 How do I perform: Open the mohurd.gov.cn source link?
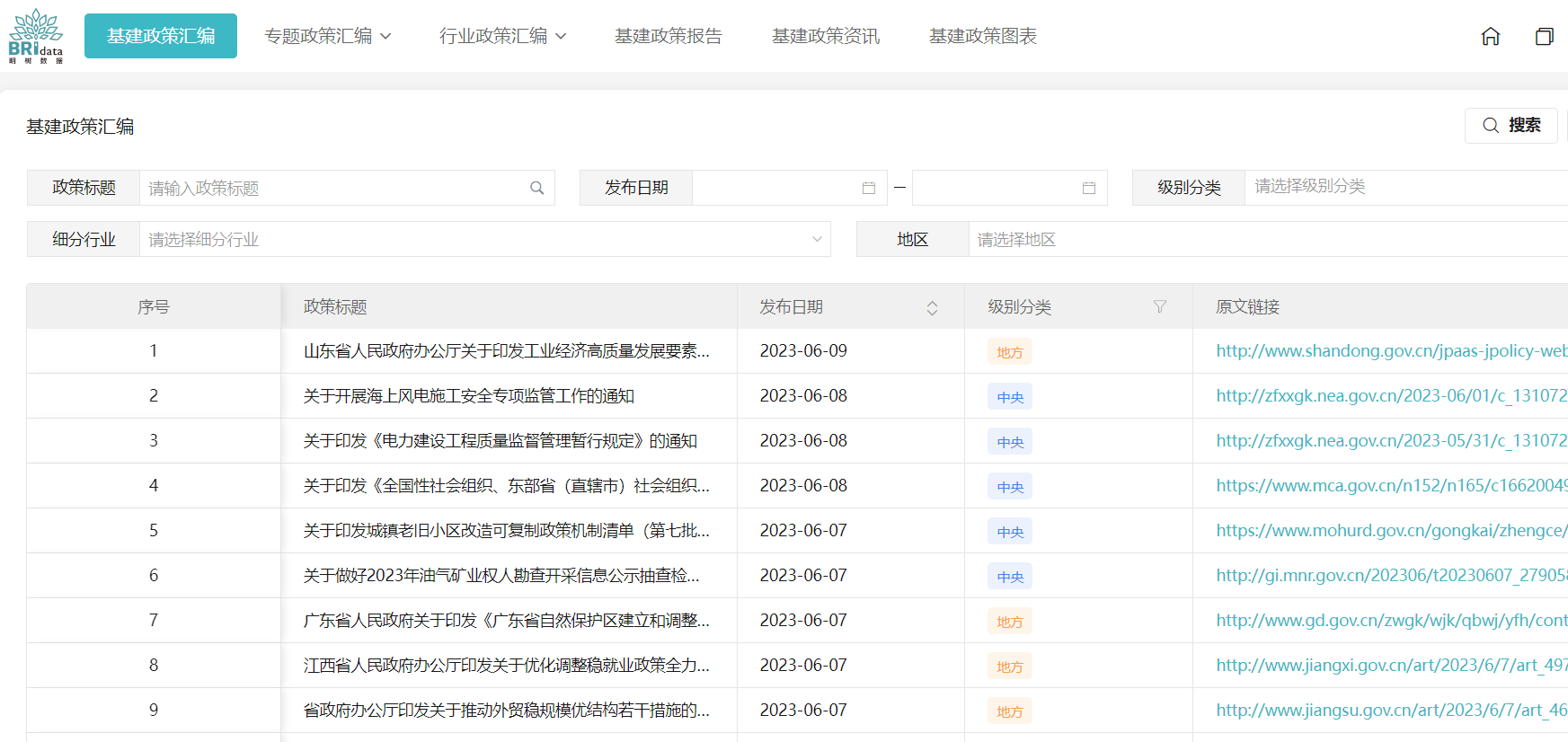[x=1392, y=530]
